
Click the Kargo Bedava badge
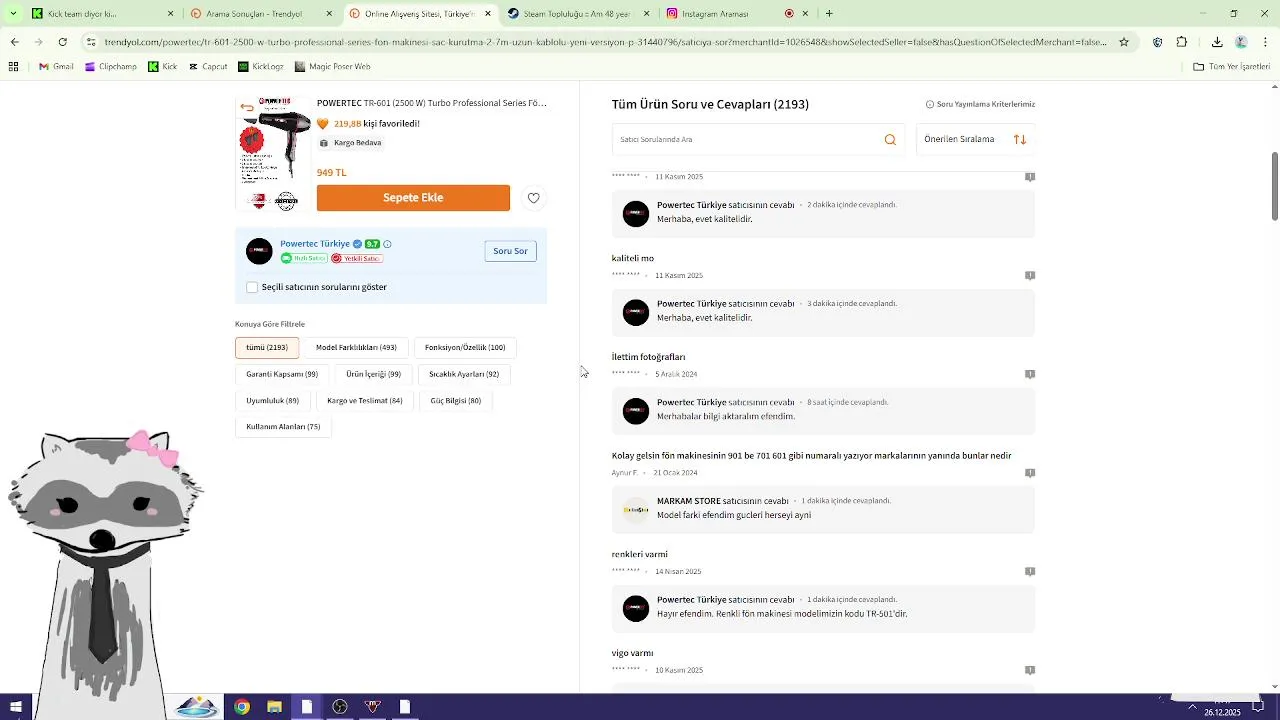pos(351,143)
